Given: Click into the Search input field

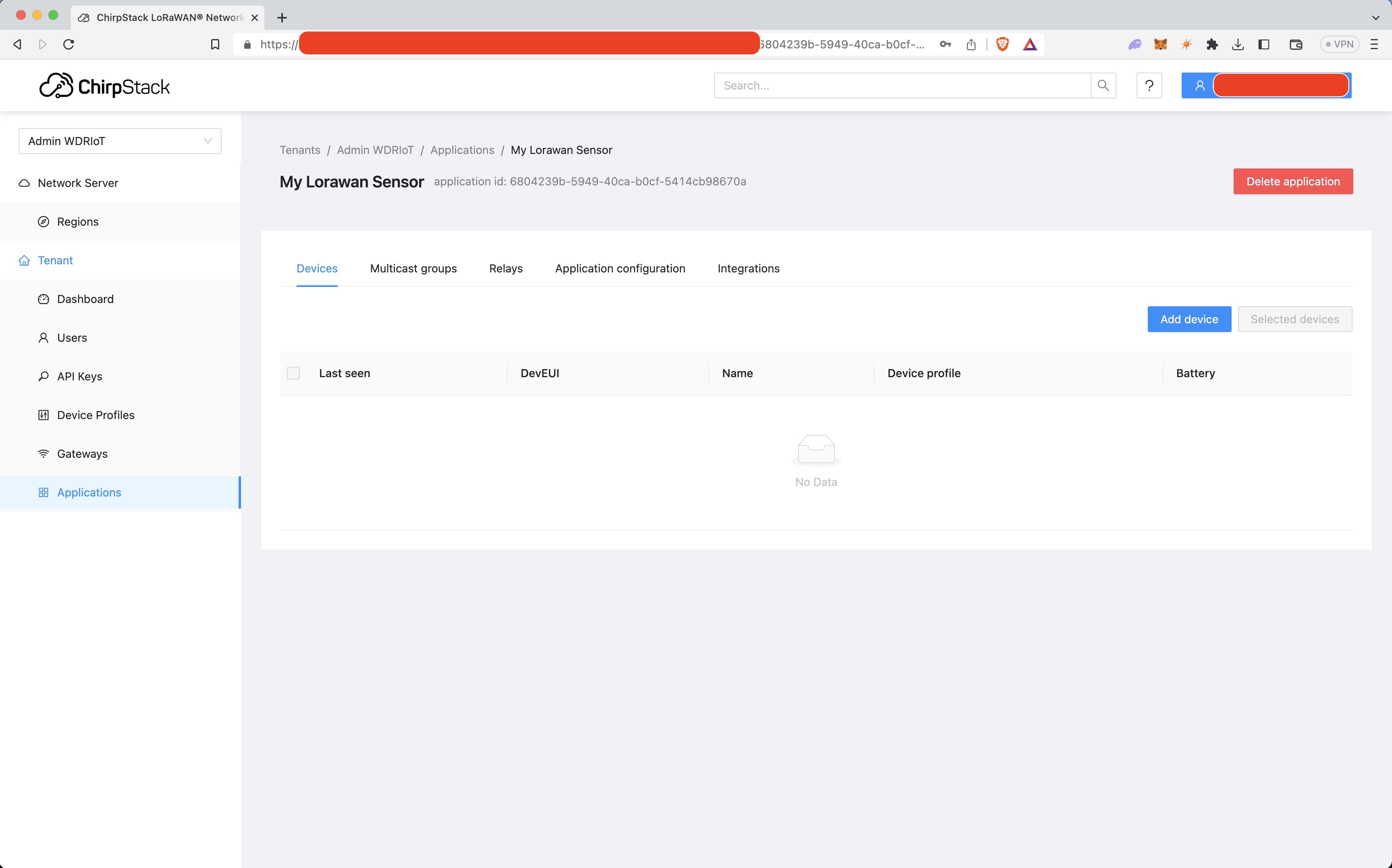Looking at the screenshot, I should [901, 85].
